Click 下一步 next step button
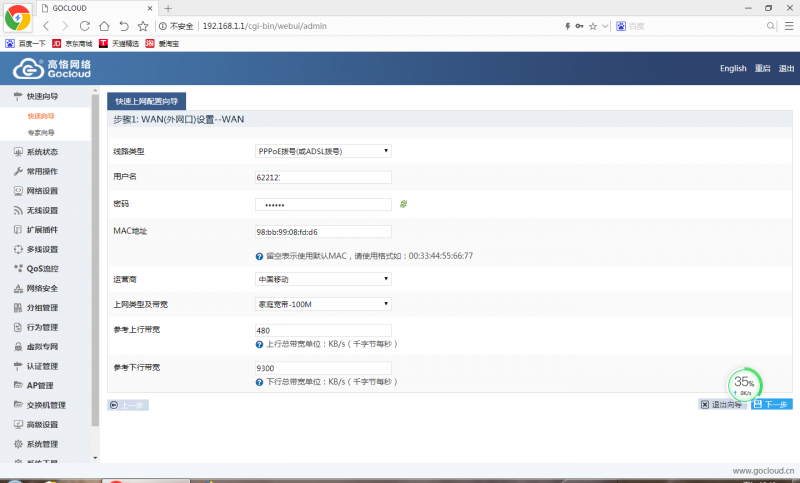 771,404
